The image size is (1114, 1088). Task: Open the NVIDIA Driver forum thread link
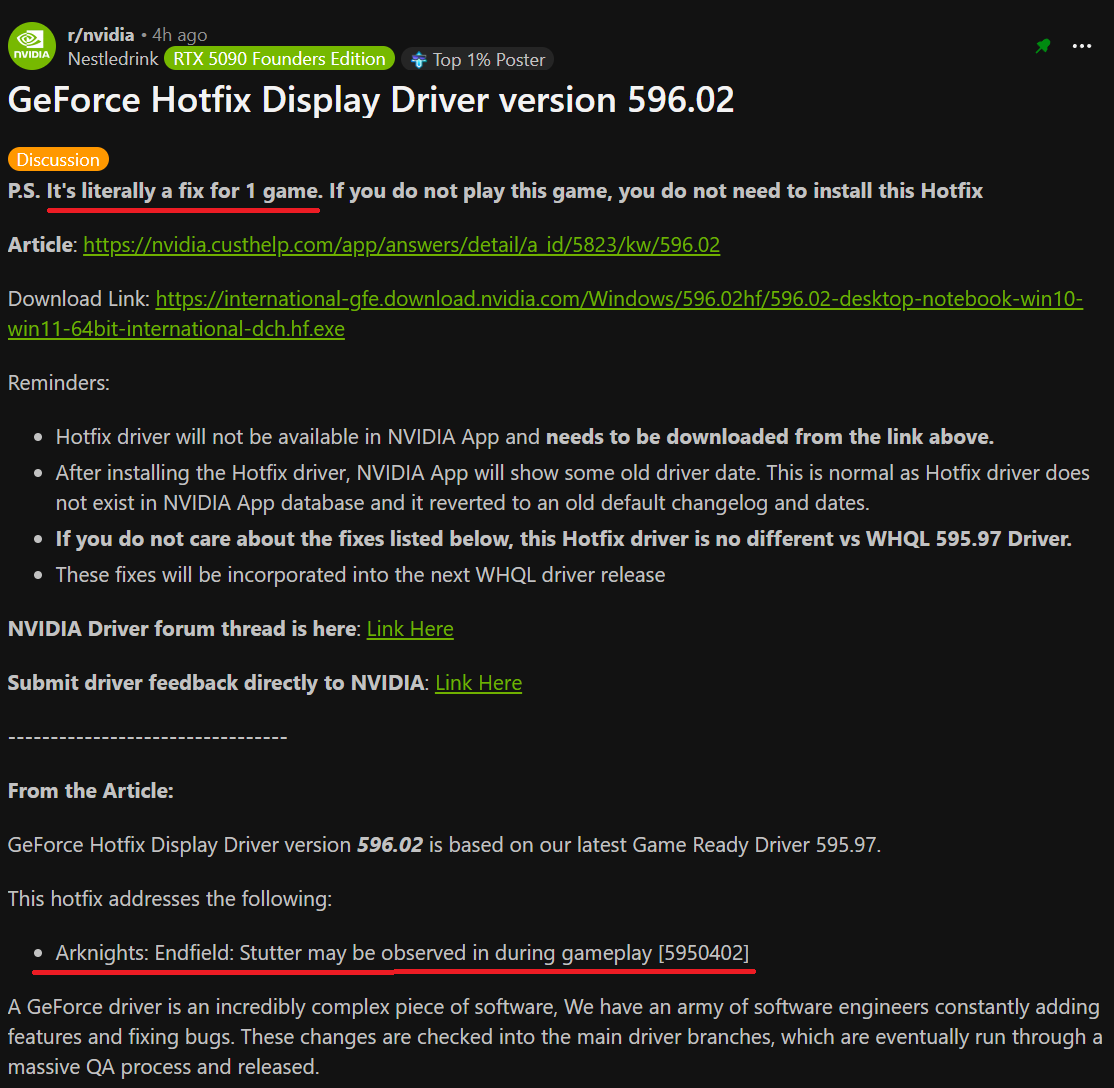(410, 629)
